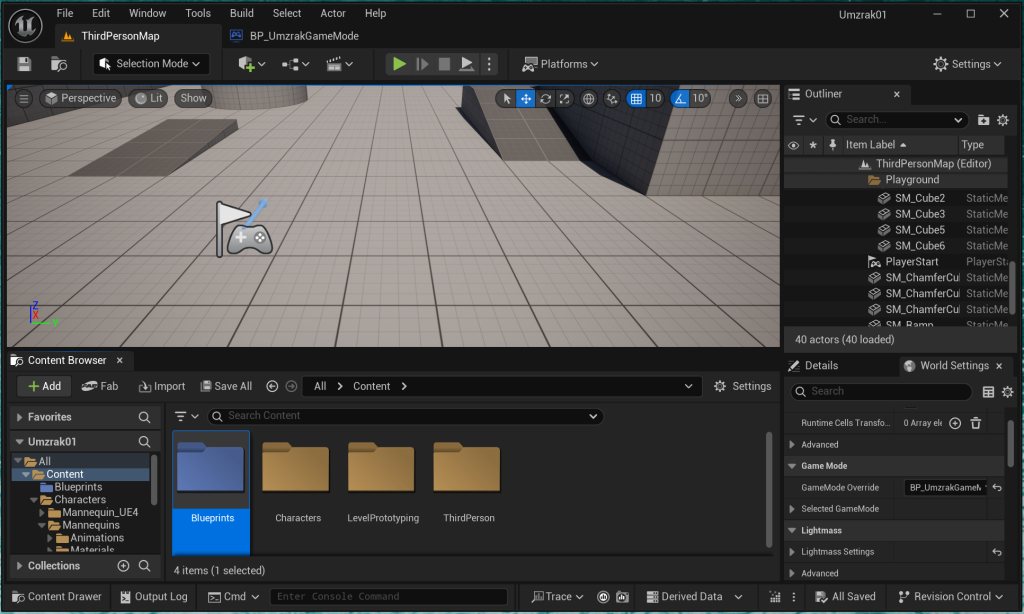Click the Outliner pin column header icon

coord(833,145)
